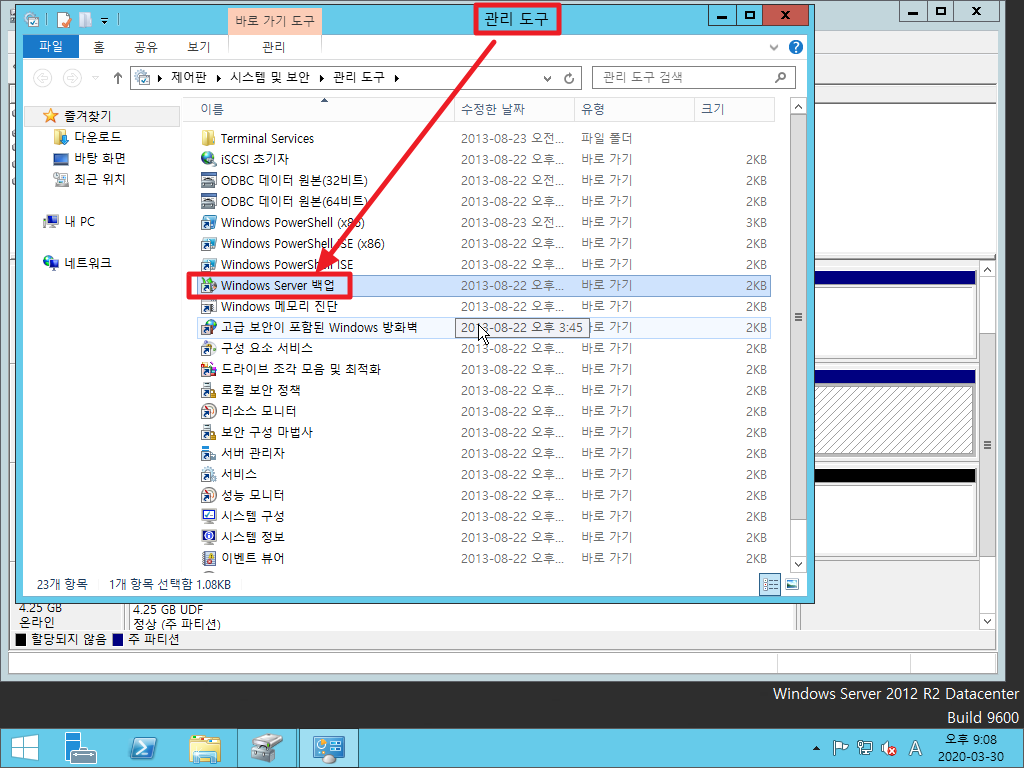Open the 파일 ribbon tab
Screen dimensions: 1024x768
click(51, 46)
